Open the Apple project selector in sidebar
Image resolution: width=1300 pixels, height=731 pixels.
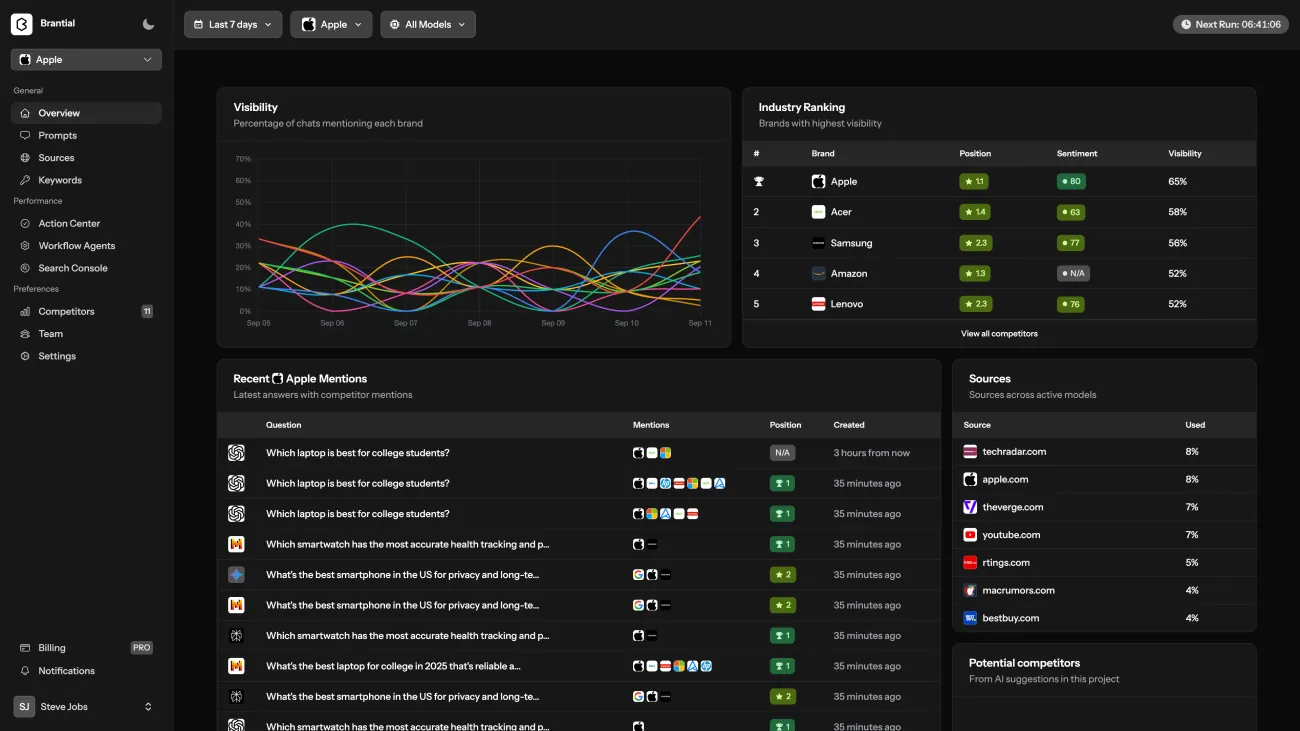[86, 60]
